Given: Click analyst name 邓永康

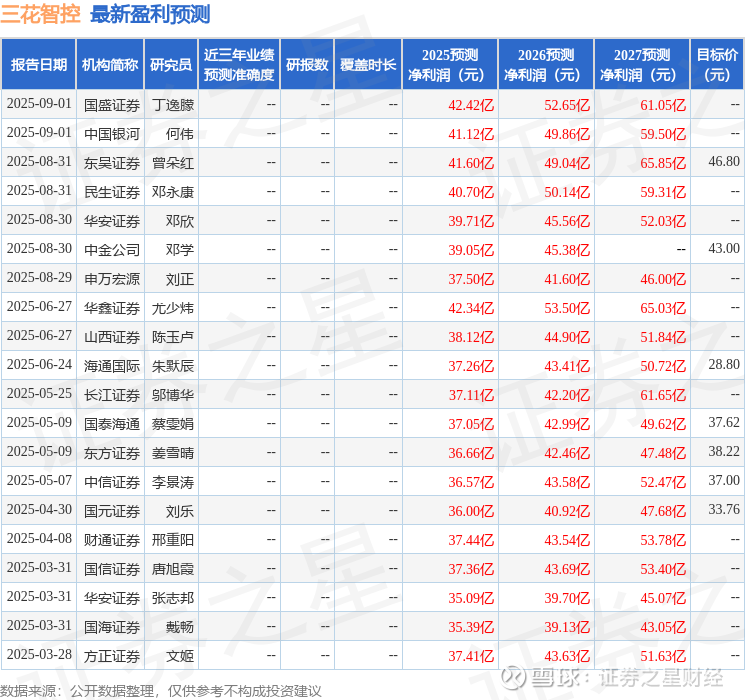Looking at the screenshot, I should tap(172, 192).
